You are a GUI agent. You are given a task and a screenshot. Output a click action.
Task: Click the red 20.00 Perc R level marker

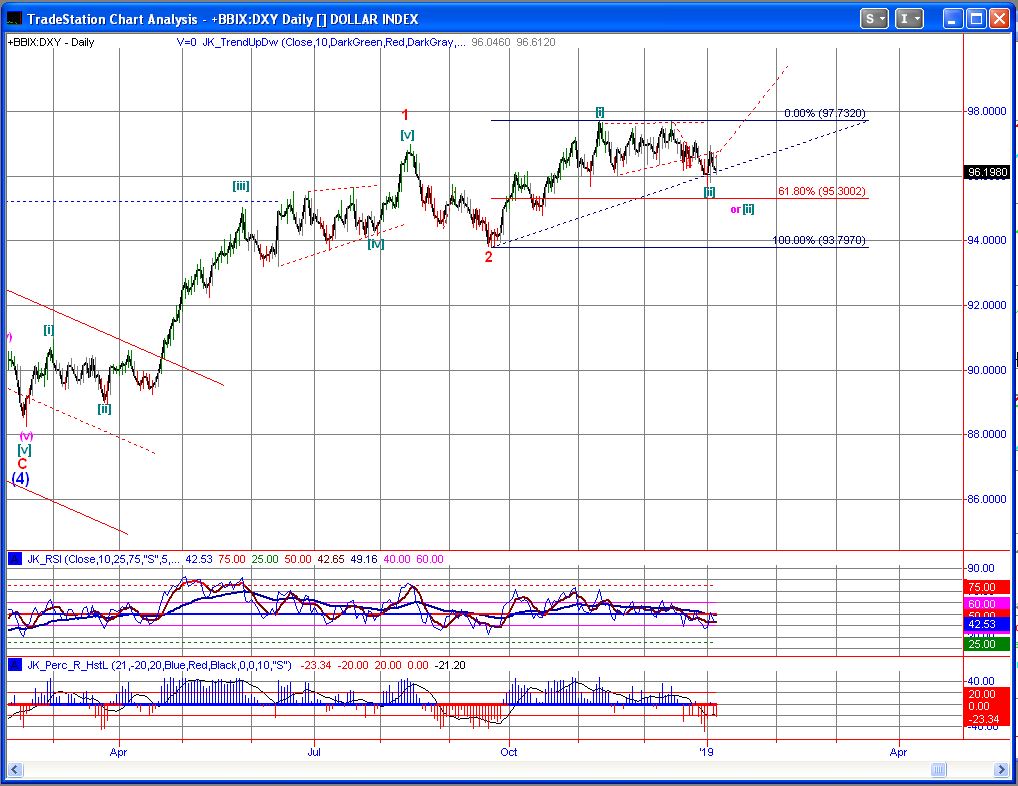(987, 694)
